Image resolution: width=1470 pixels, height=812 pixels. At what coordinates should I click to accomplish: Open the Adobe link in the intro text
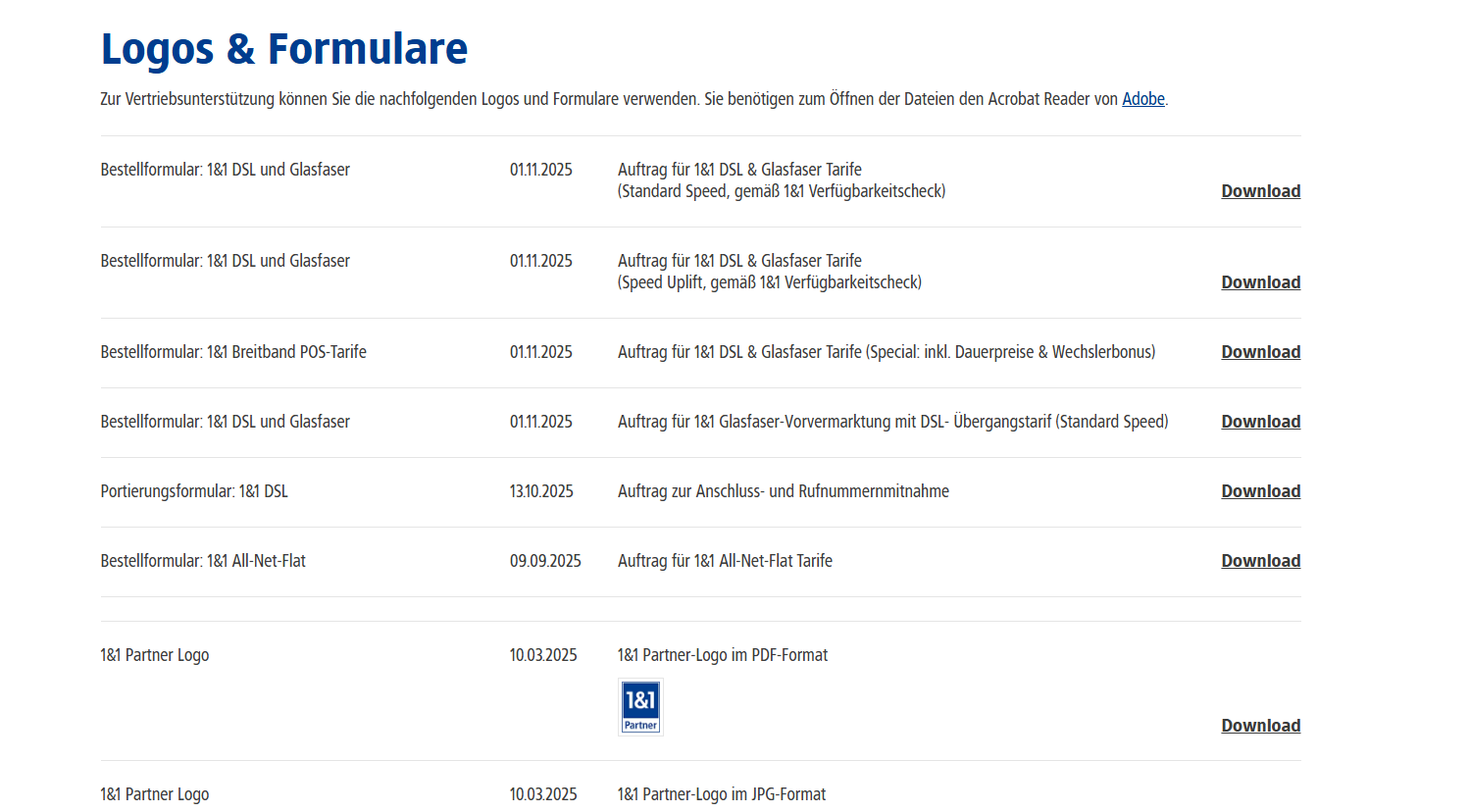[1141, 98]
